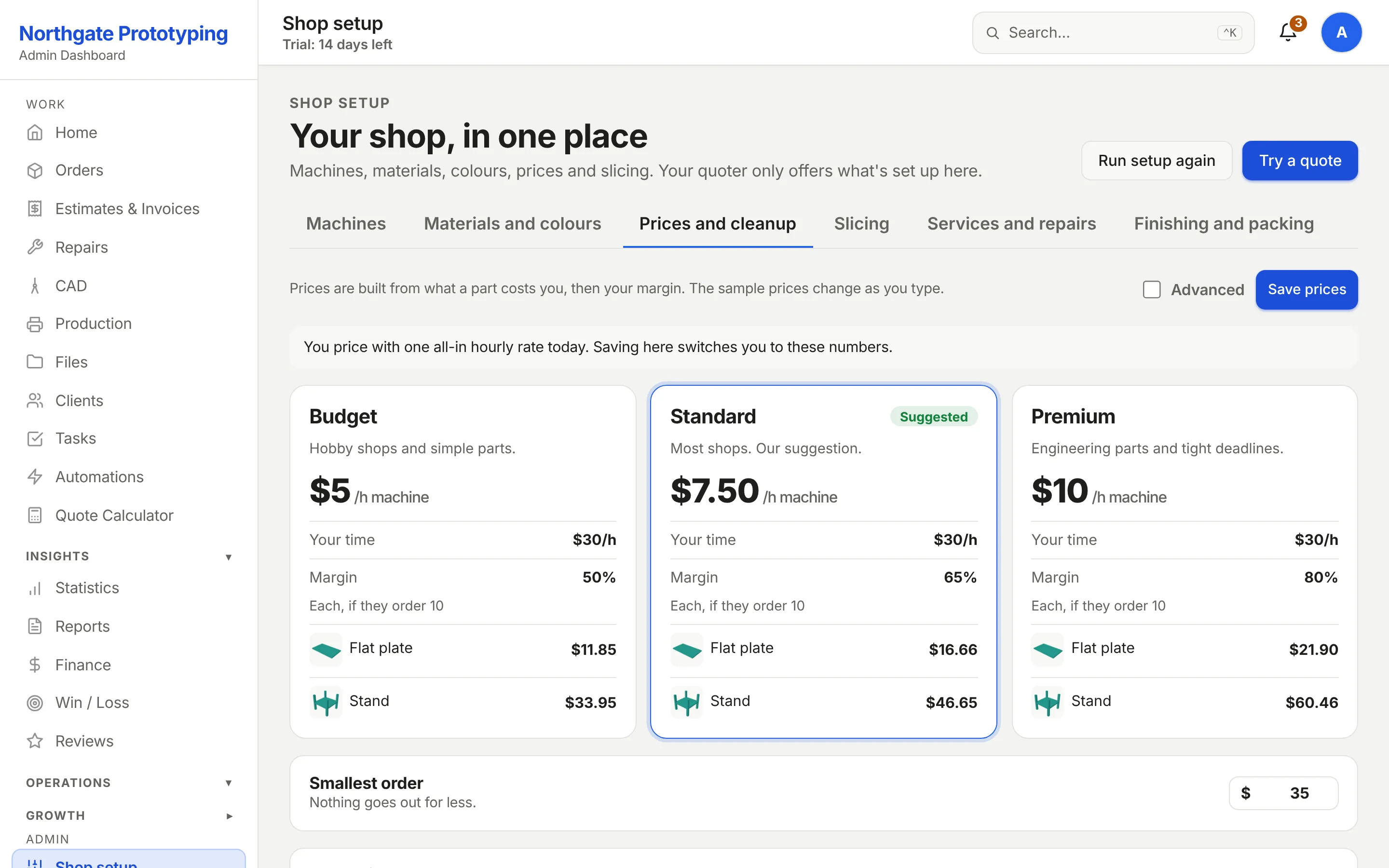
Task: Select the Premium pricing card
Action: point(1185,561)
